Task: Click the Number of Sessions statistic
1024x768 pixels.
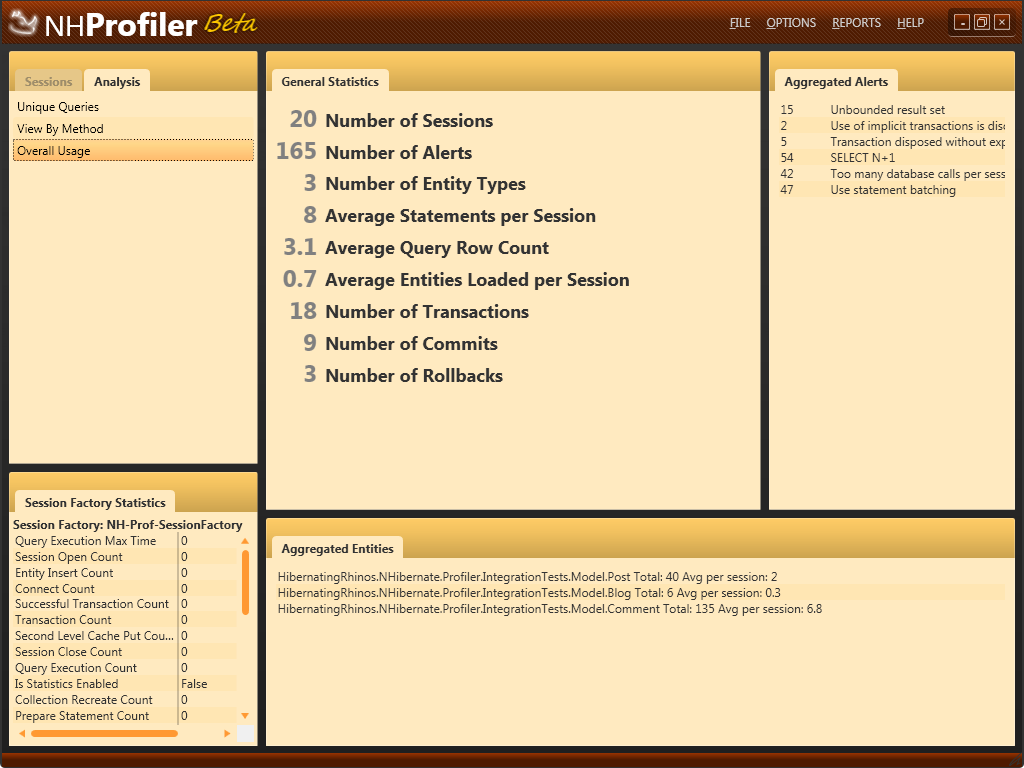Action: coord(391,120)
